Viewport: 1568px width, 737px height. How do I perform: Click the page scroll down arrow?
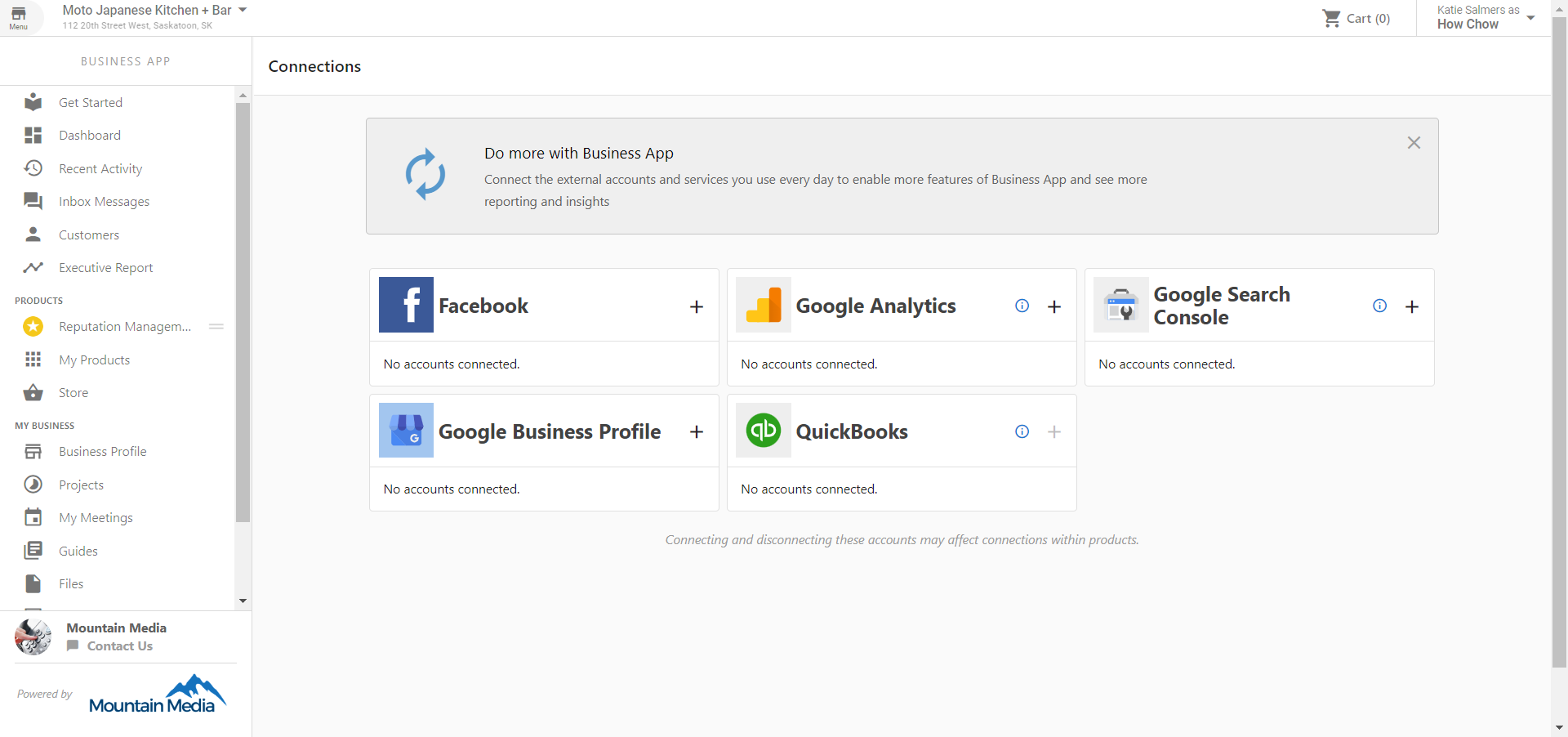tap(1559, 727)
